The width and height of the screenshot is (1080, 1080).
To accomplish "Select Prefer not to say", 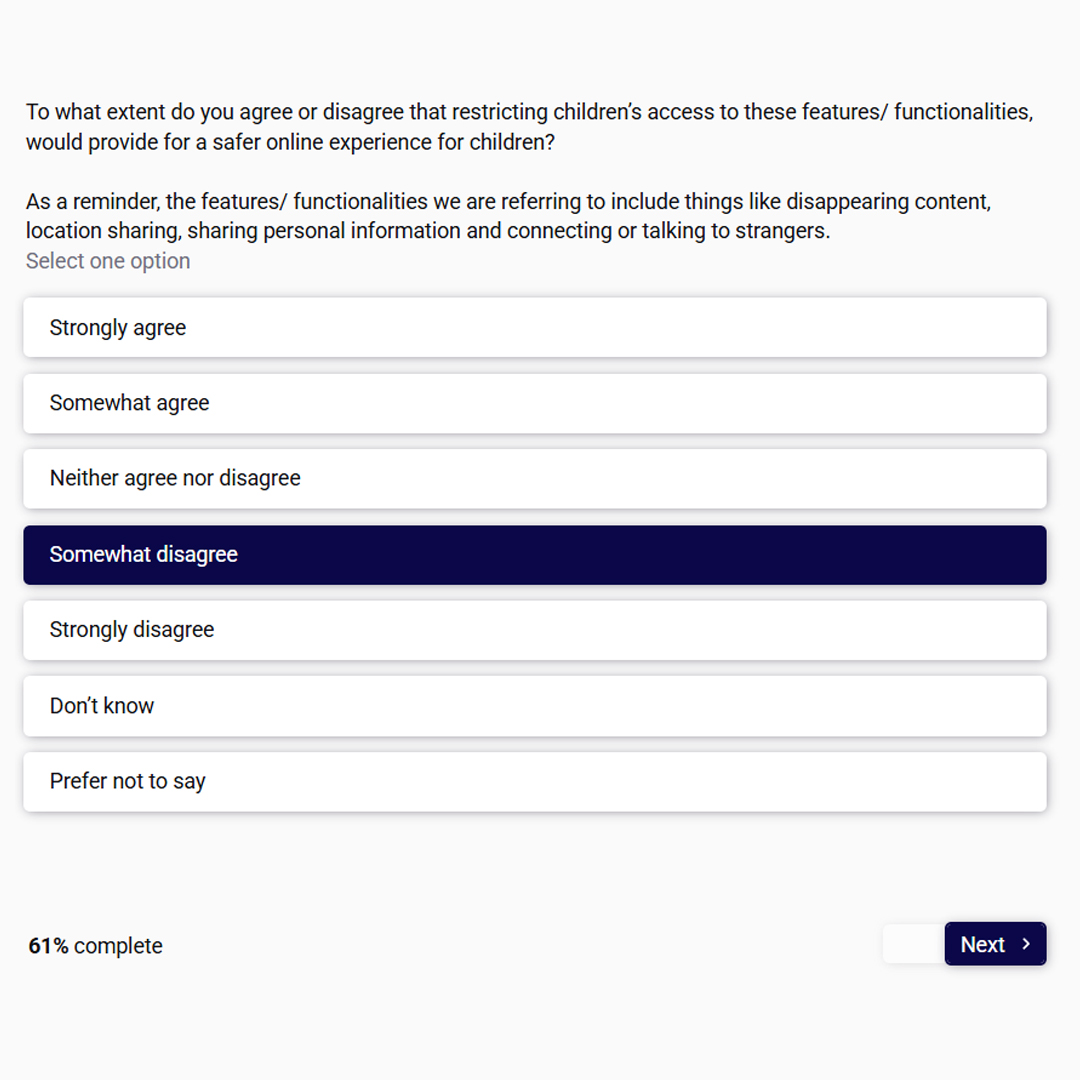I will [x=534, y=781].
